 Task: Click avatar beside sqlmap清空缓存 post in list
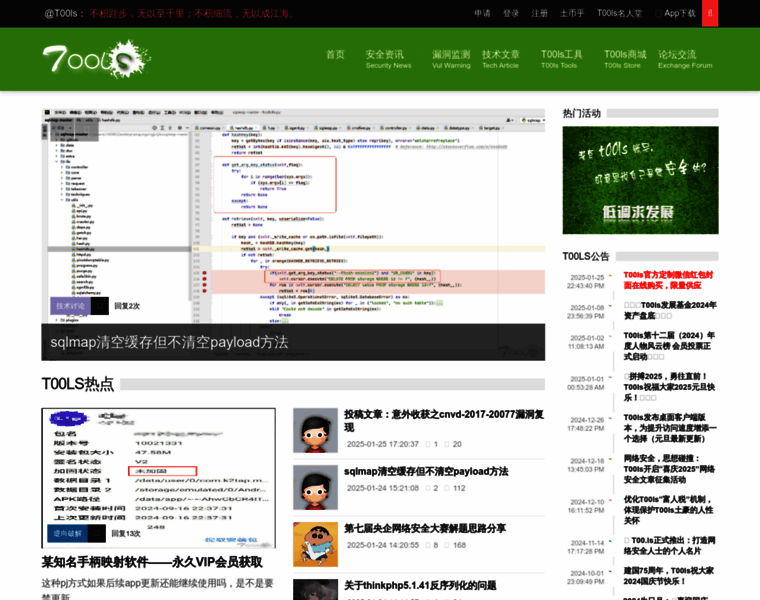[315, 487]
